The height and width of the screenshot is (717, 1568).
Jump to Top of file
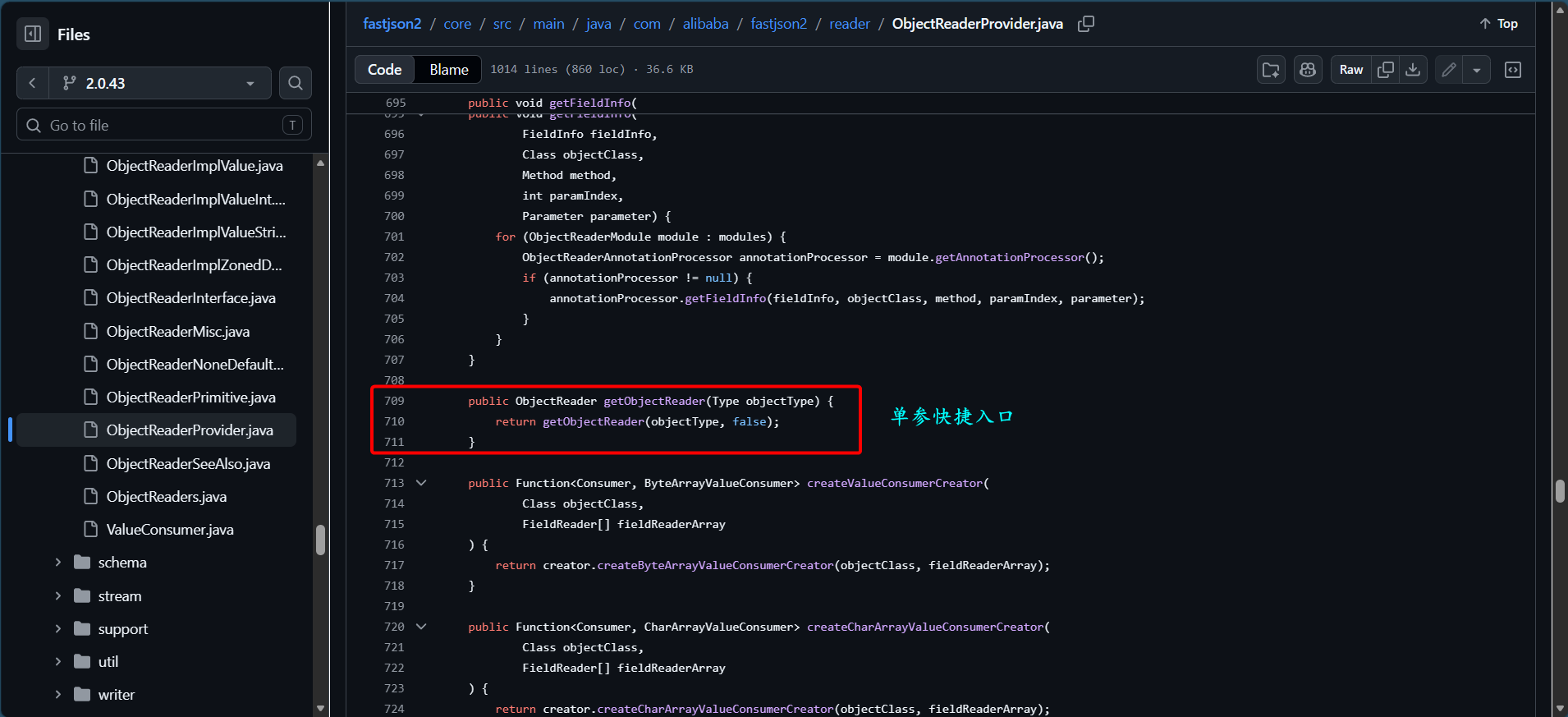point(1498,24)
